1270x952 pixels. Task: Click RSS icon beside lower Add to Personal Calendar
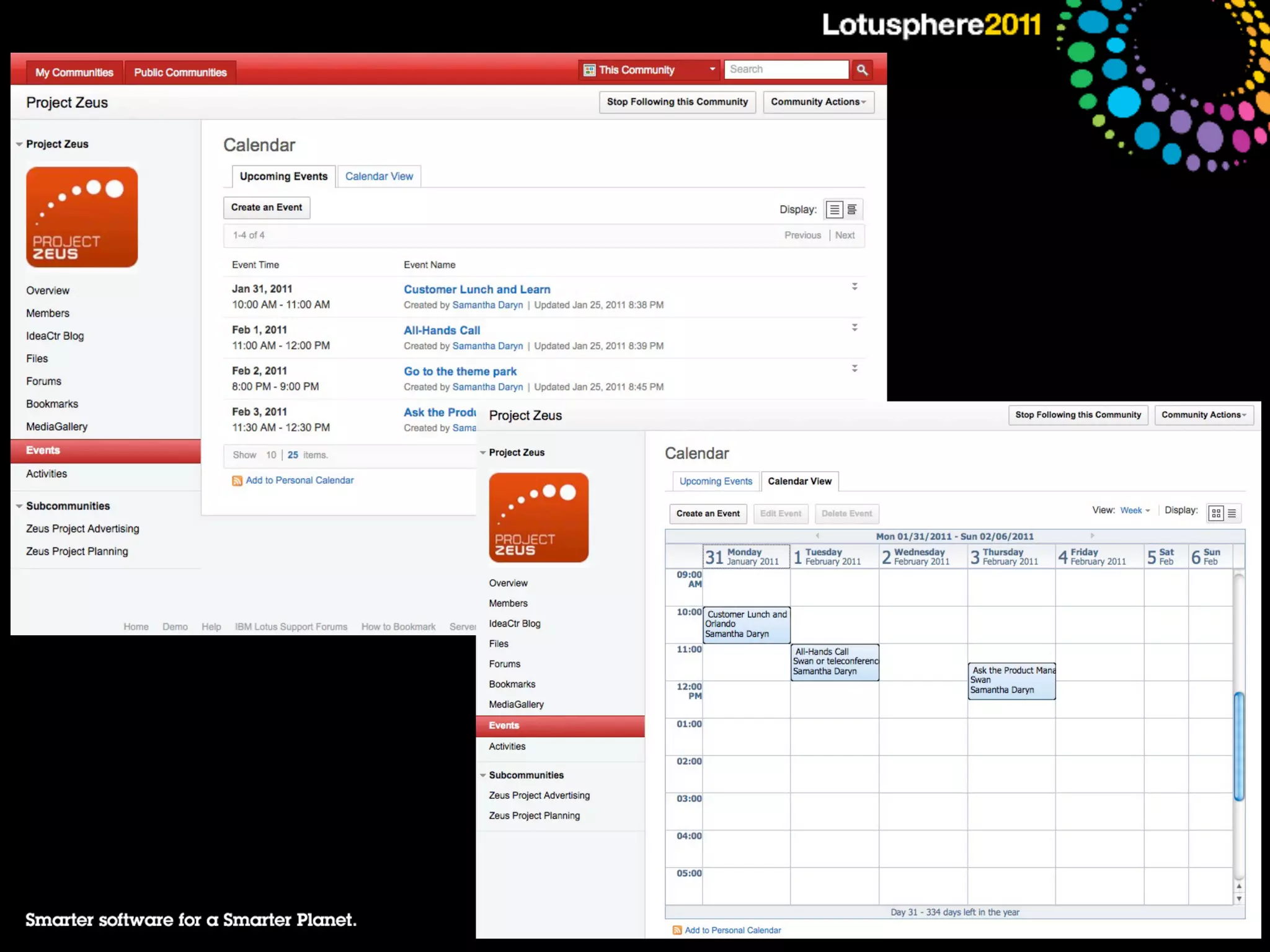point(677,930)
